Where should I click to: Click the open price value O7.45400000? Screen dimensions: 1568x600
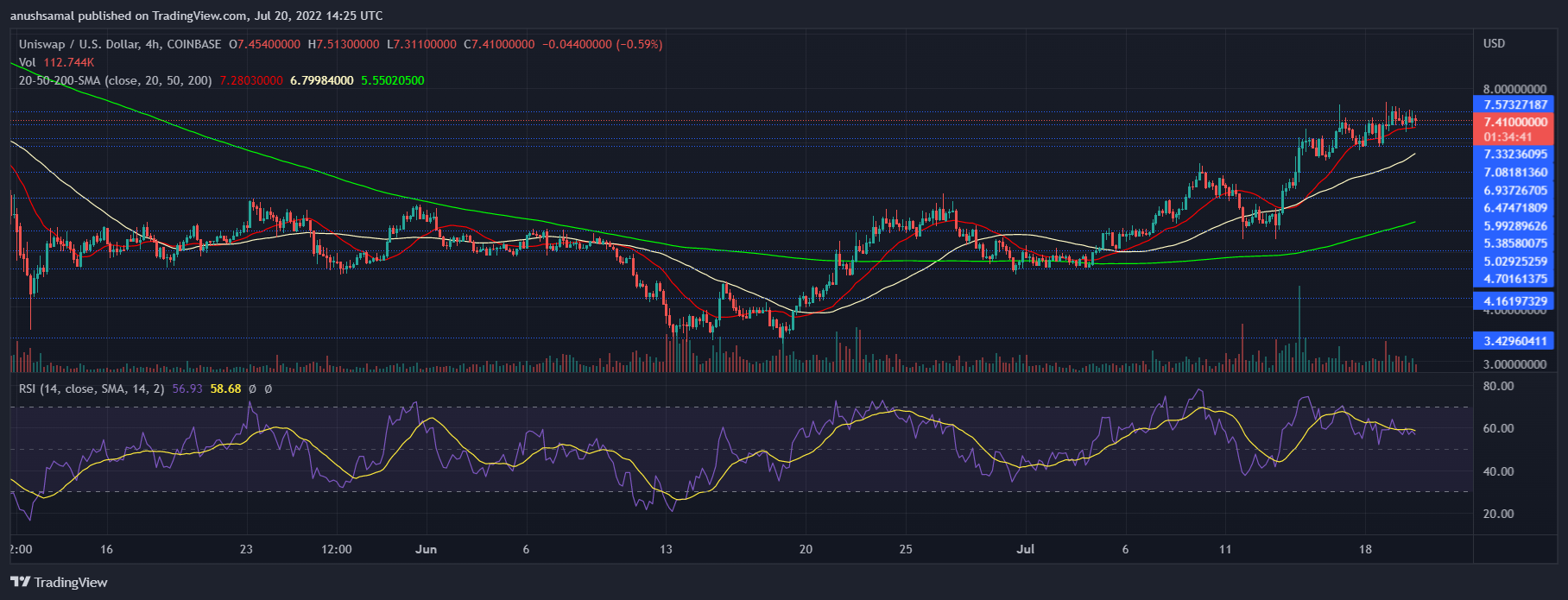click(x=264, y=44)
